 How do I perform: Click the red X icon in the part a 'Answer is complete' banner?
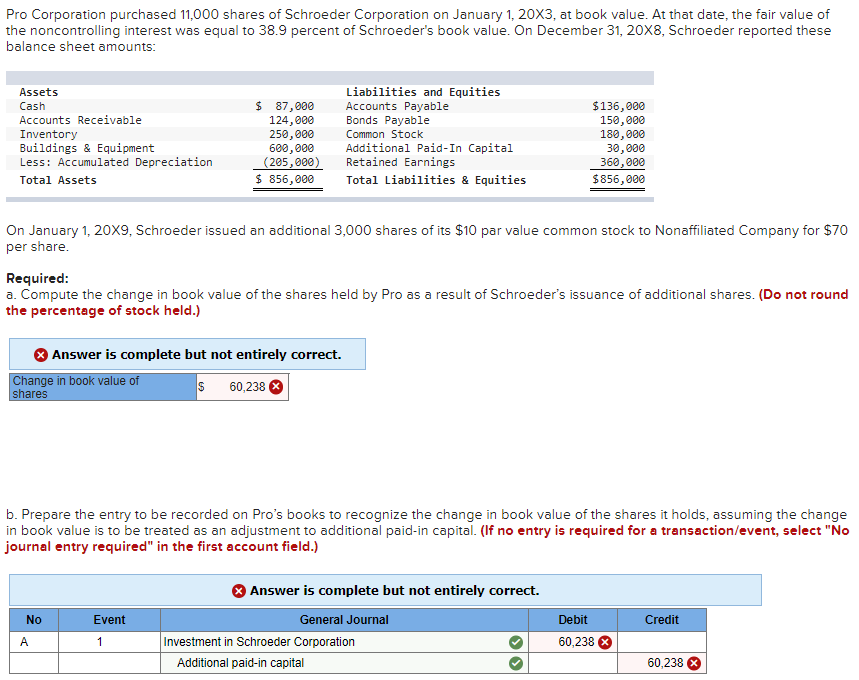click(x=41, y=355)
